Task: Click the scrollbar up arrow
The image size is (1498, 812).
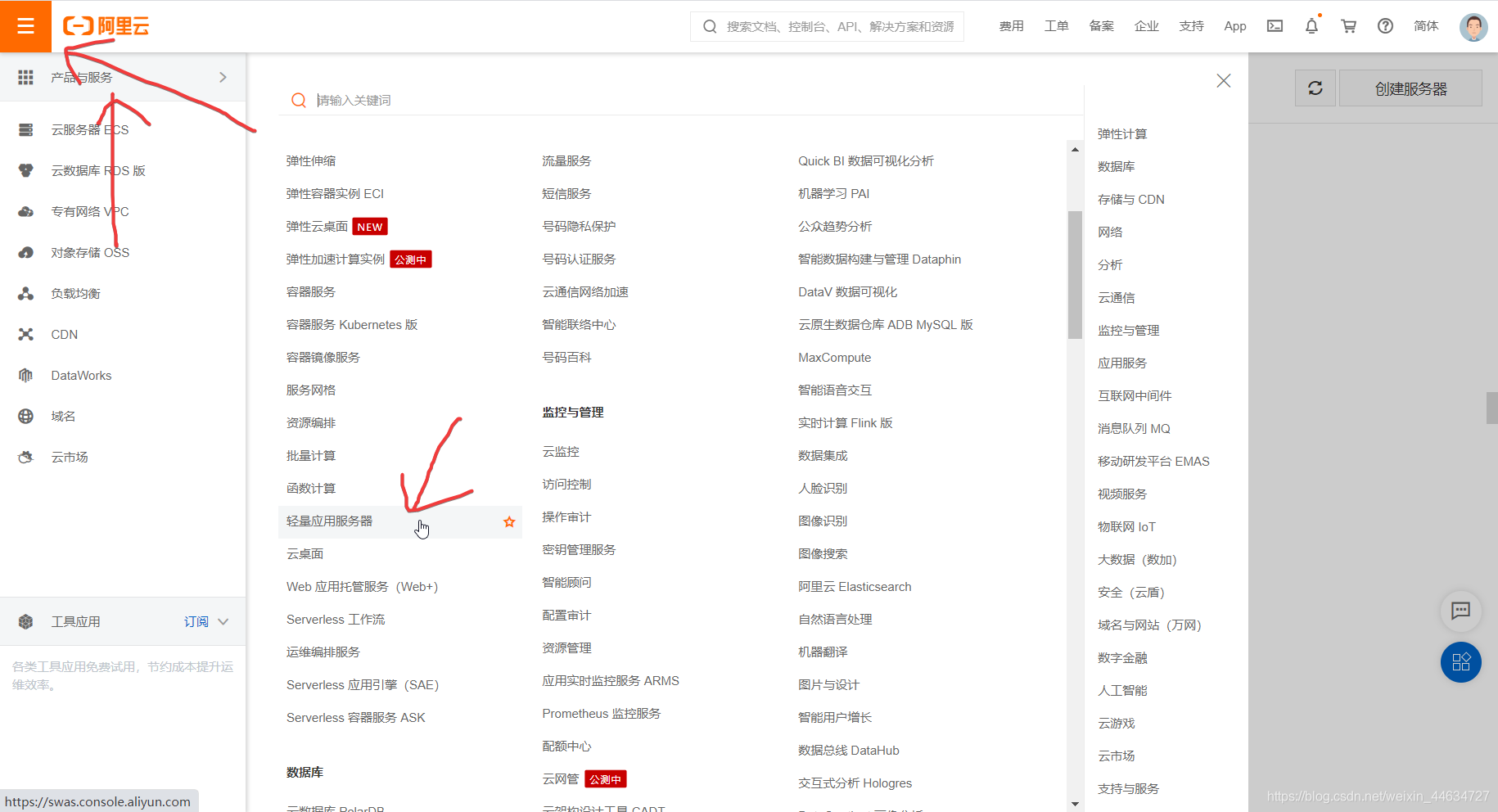Action: click(x=1075, y=149)
